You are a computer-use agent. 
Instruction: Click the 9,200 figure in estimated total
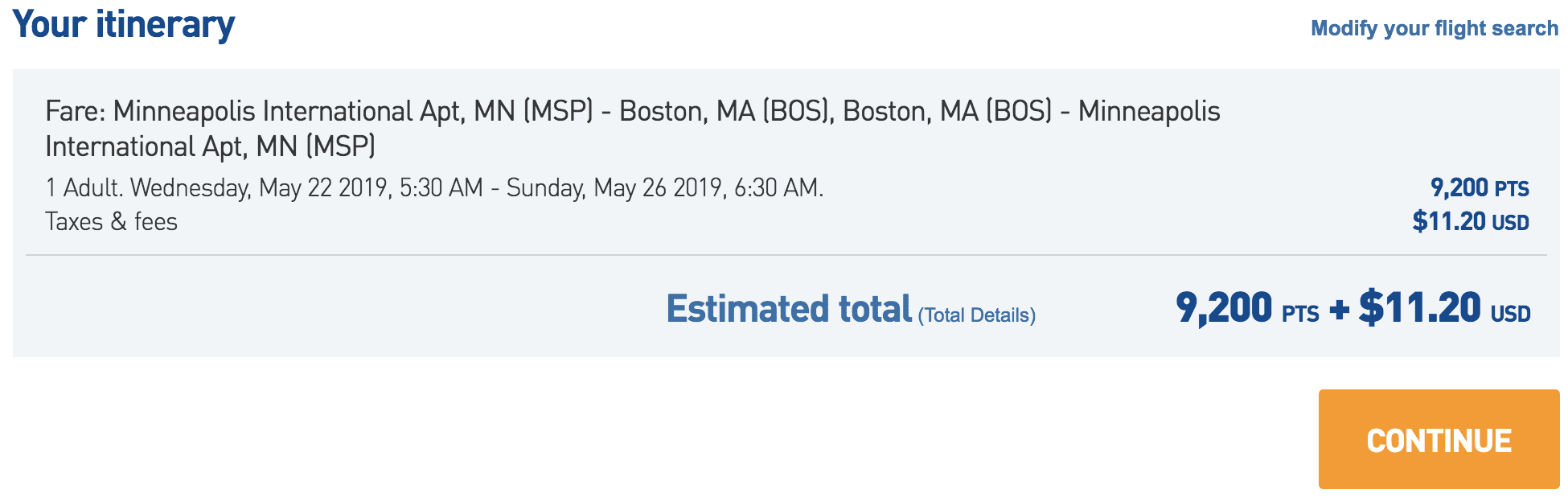coord(1224,307)
